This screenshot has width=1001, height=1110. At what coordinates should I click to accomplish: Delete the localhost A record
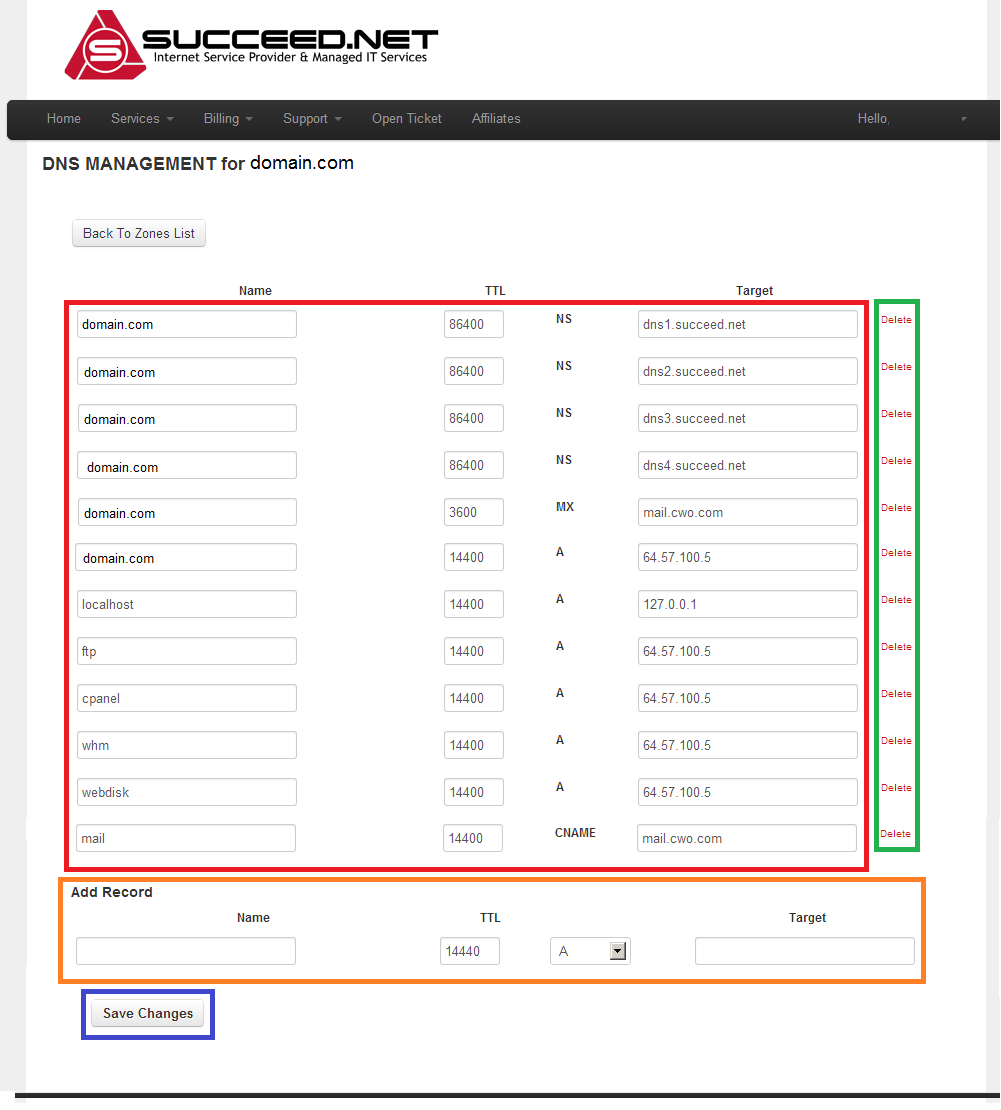pyautogui.click(x=895, y=599)
